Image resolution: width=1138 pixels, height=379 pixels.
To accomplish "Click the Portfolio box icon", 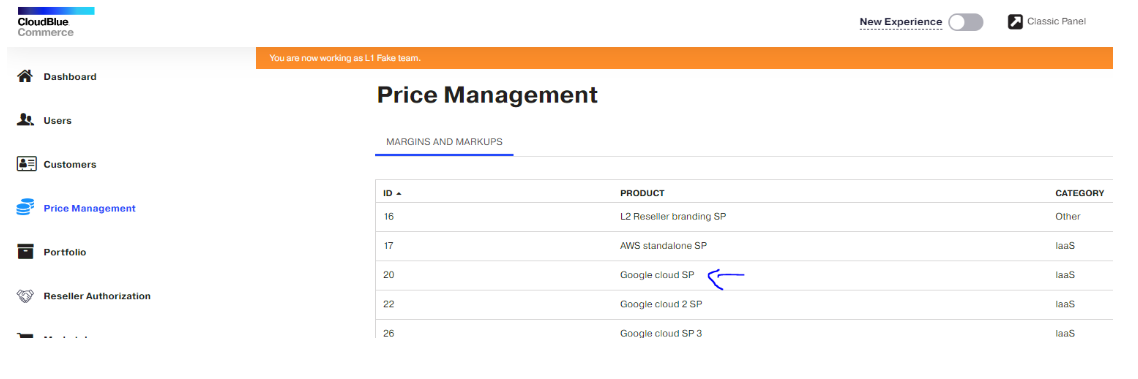I will coord(25,252).
